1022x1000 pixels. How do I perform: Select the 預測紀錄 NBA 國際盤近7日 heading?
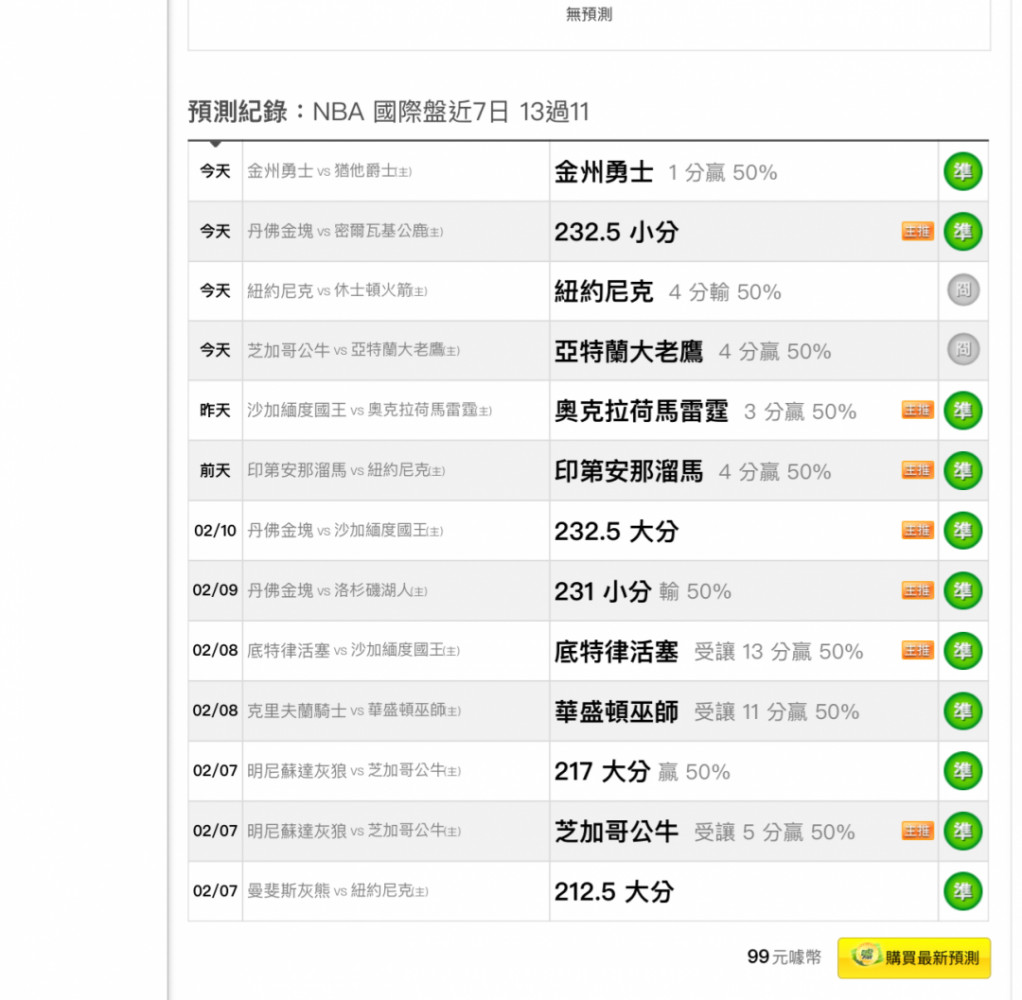pyautogui.click(x=388, y=112)
